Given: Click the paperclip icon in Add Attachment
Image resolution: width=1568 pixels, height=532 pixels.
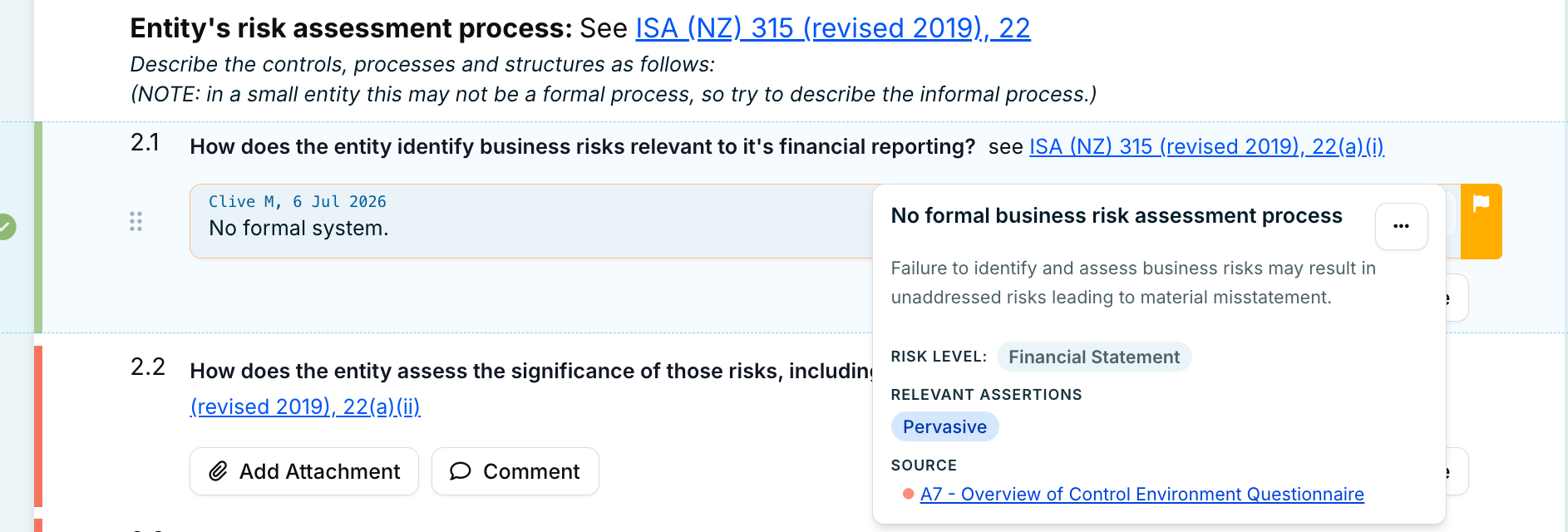Looking at the screenshot, I should click(218, 471).
